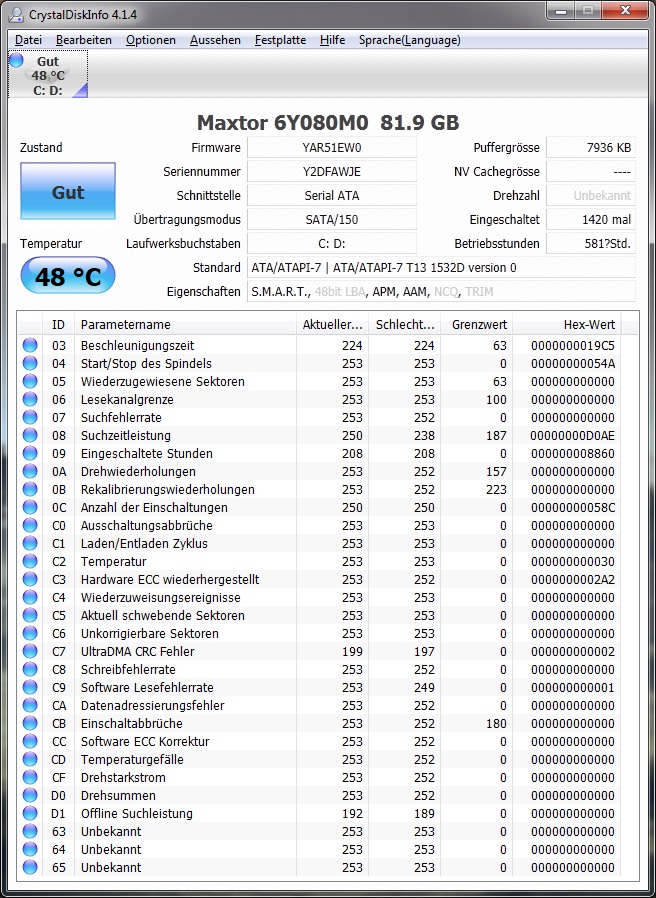Image resolution: width=656 pixels, height=898 pixels.
Task: Click the blue status orb for Beschleunigungszeit
Action: point(30,345)
